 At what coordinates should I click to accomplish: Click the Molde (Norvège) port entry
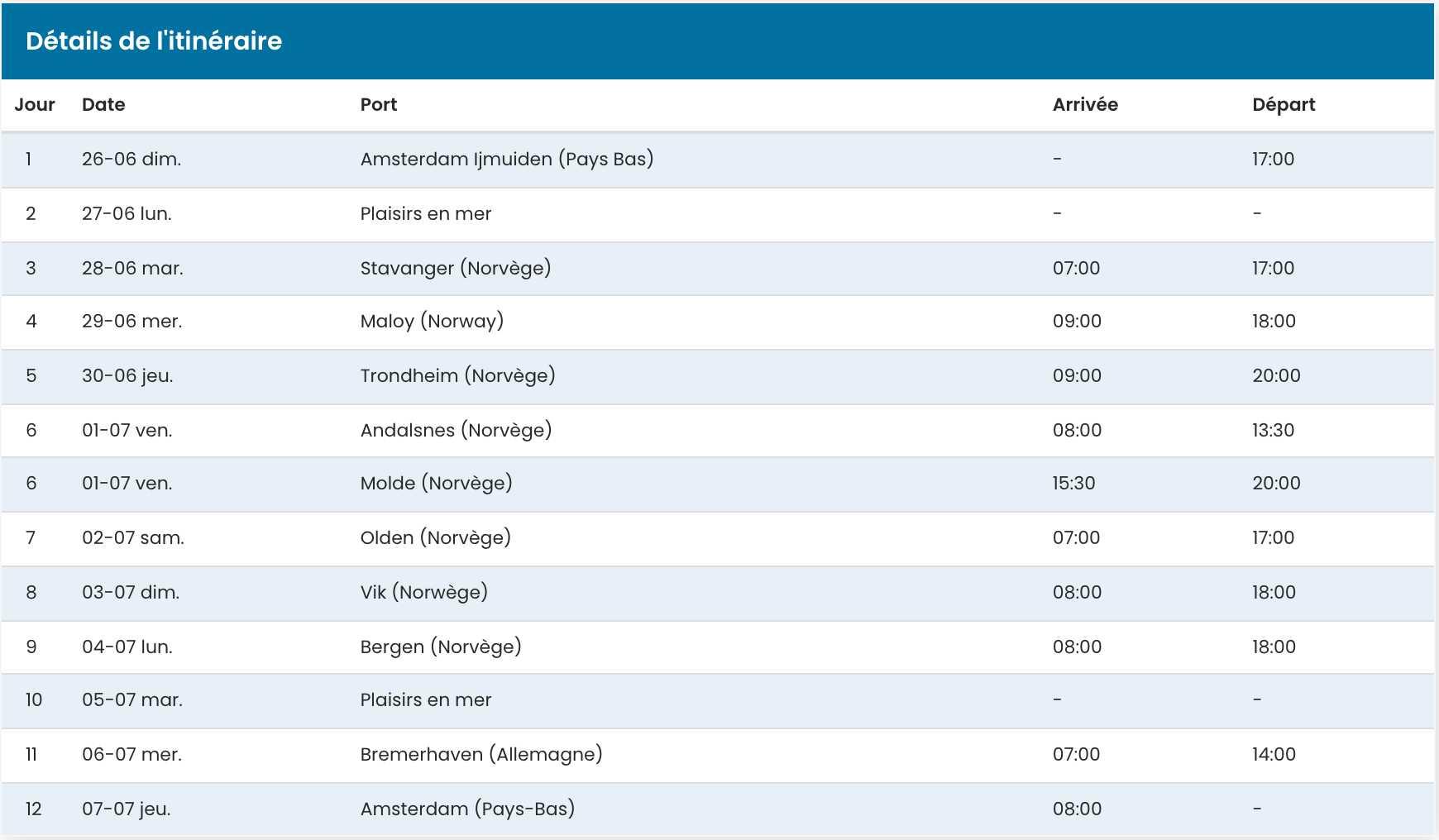436,483
